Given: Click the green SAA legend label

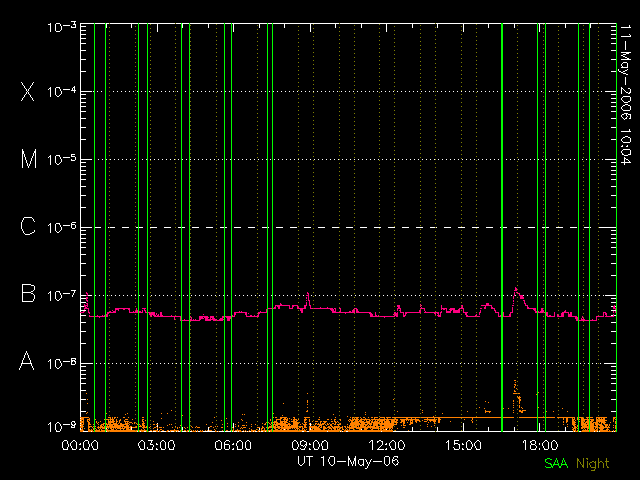Looking at the screenshot, I should pos(556,463).
